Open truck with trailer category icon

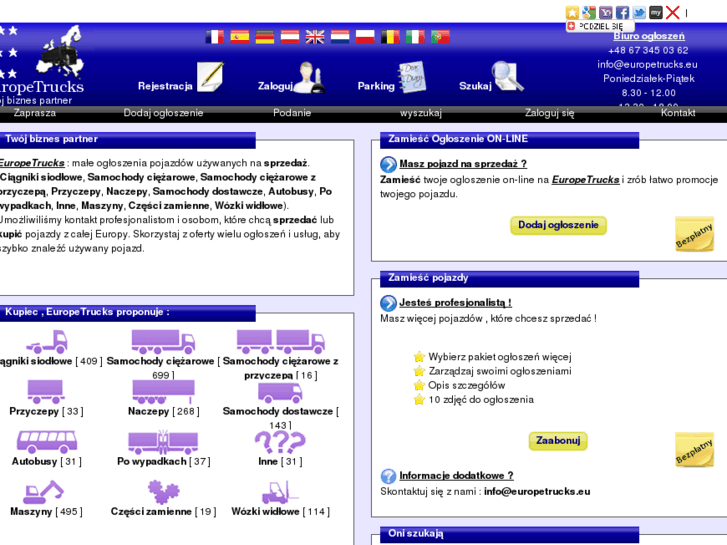pos(281,342)
